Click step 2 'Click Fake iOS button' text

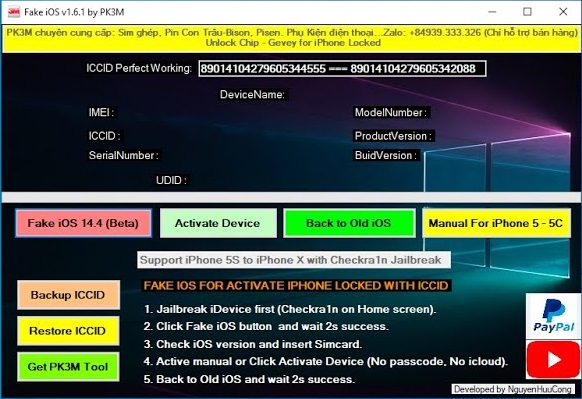266,326
